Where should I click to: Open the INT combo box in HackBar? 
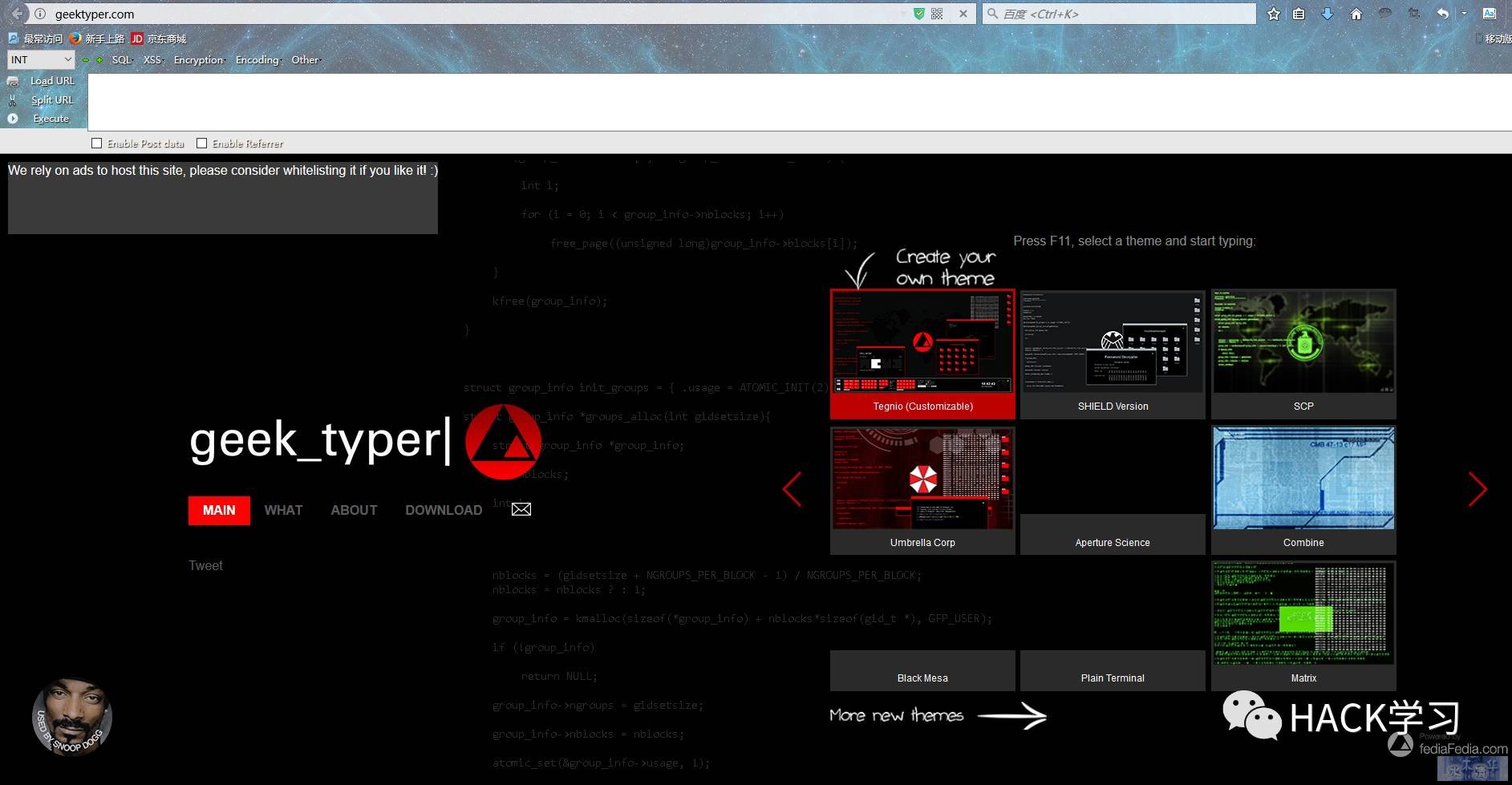click(x=41, y=59)
